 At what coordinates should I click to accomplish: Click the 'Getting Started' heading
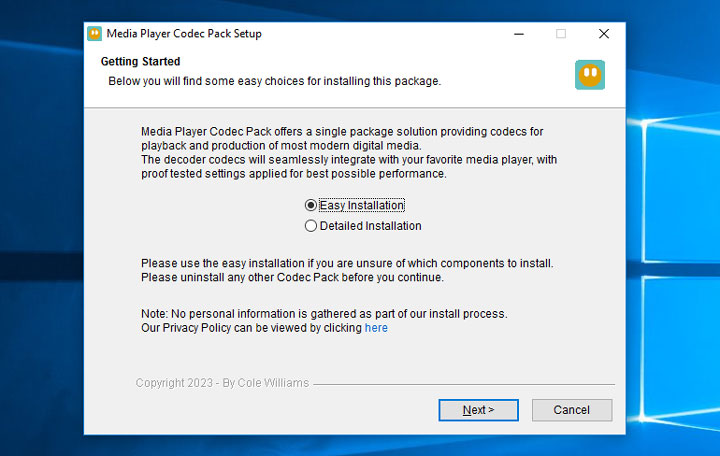click(x=140, y=62)
